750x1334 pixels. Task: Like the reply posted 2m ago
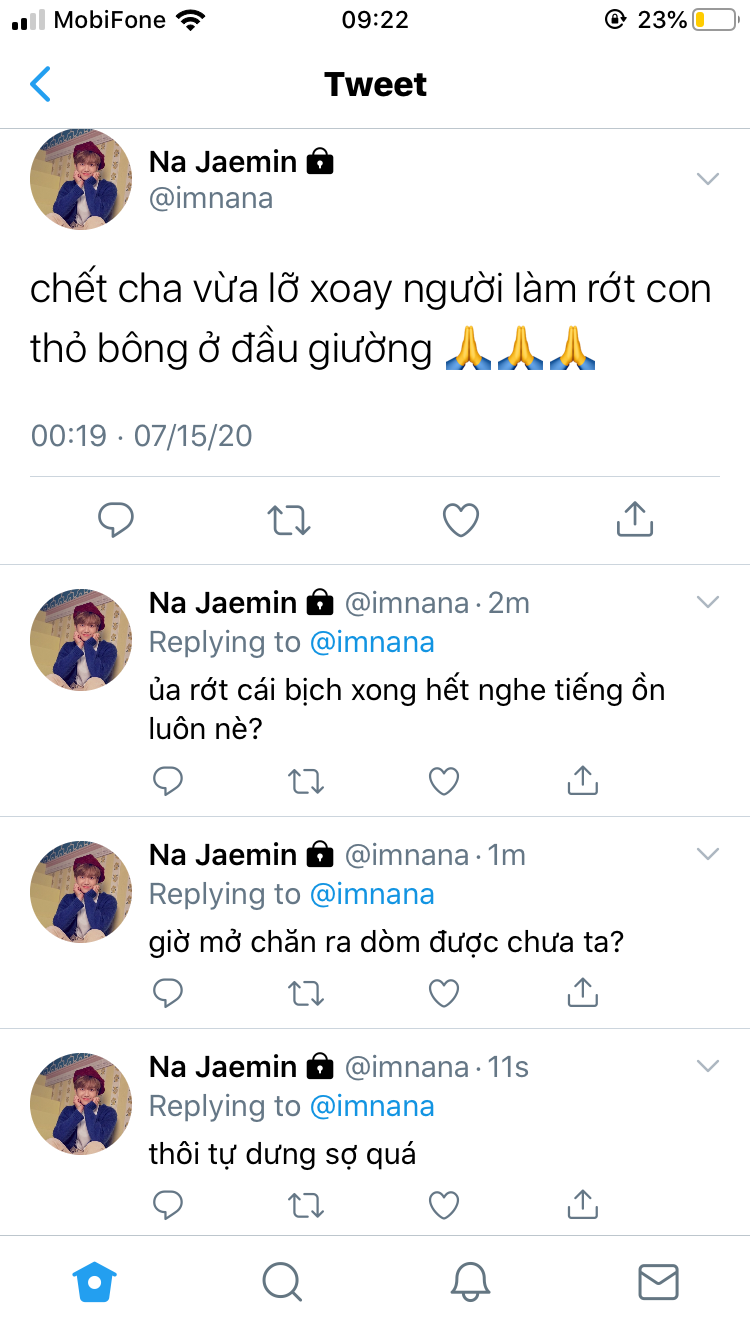tap(444, 781)
